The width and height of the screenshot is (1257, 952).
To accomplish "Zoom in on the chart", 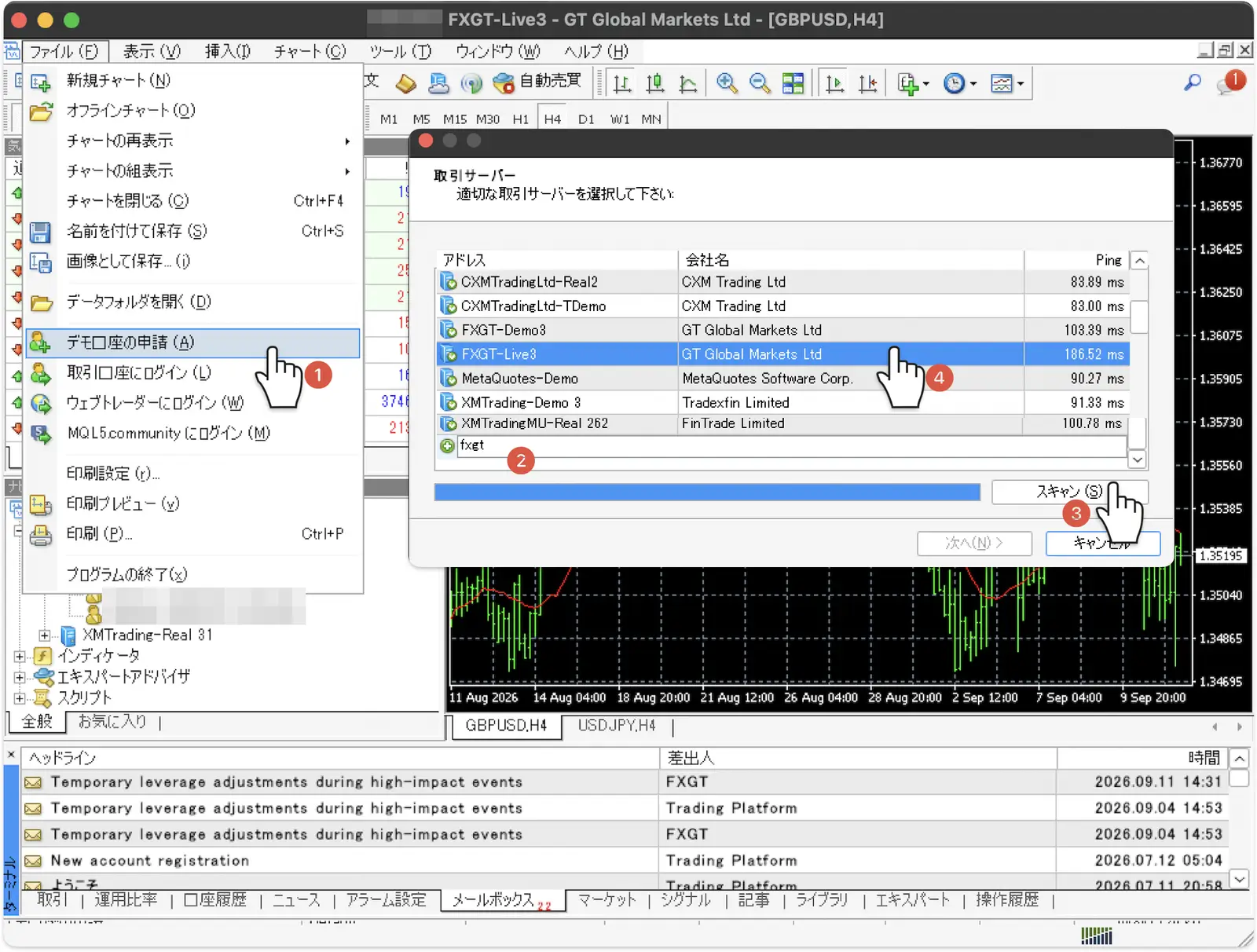I will tap(727, 83).
